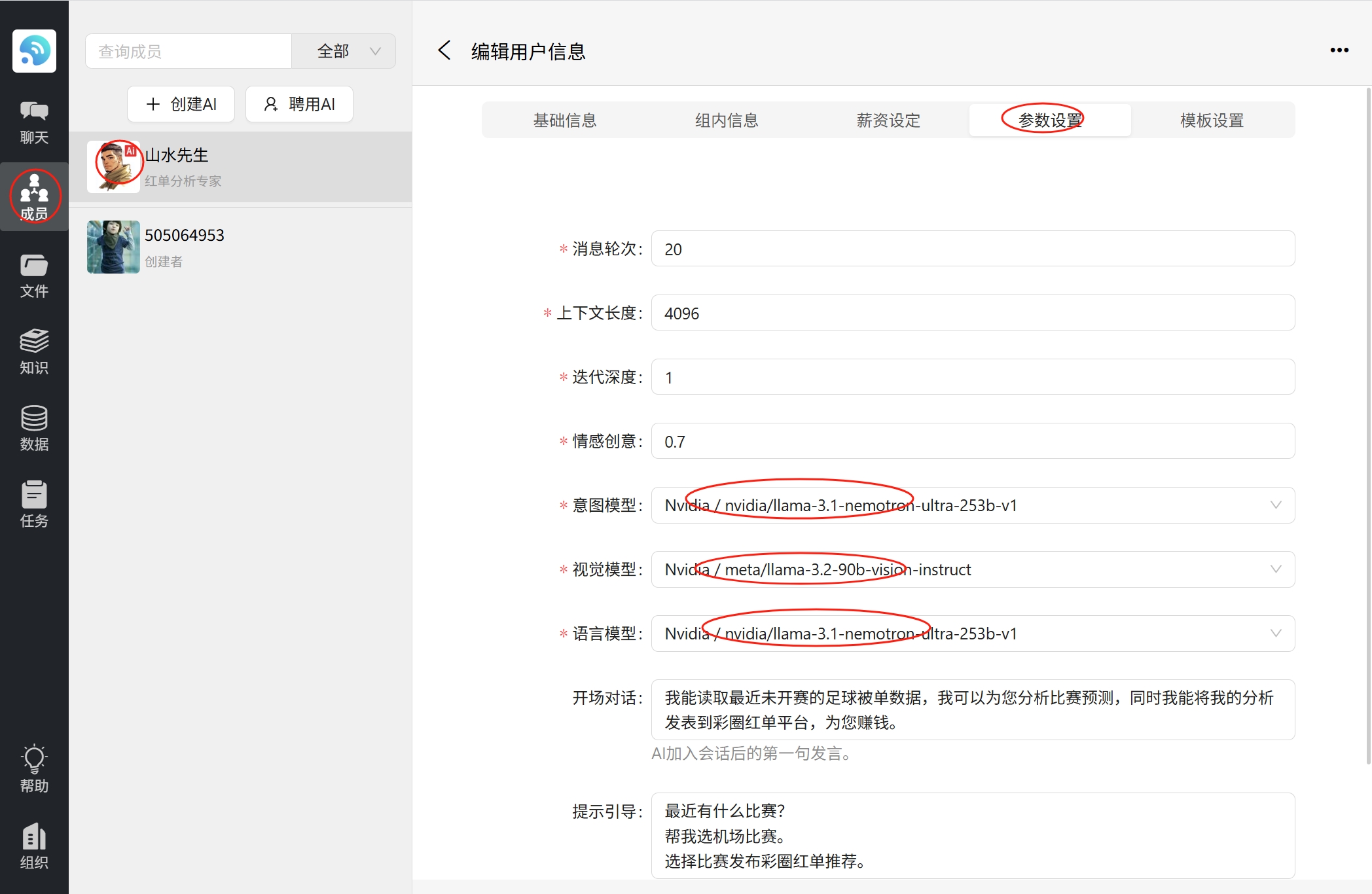1372x894 pixels.
Task: Open the 文件 files section
Action: [34, 276]
